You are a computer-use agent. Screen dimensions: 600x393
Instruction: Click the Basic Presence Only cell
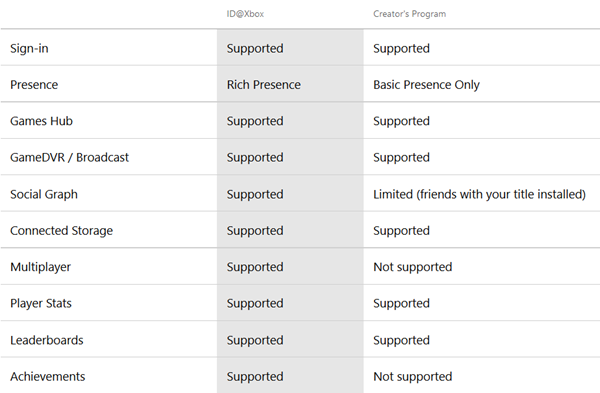pos(426,85)
